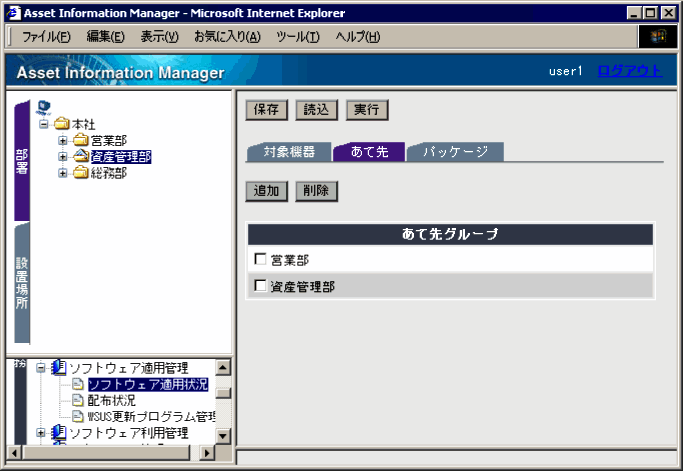The width and height of the screenshot is (683, 471).
Task: Select the あて先 tab
Action: click(369, 152)
